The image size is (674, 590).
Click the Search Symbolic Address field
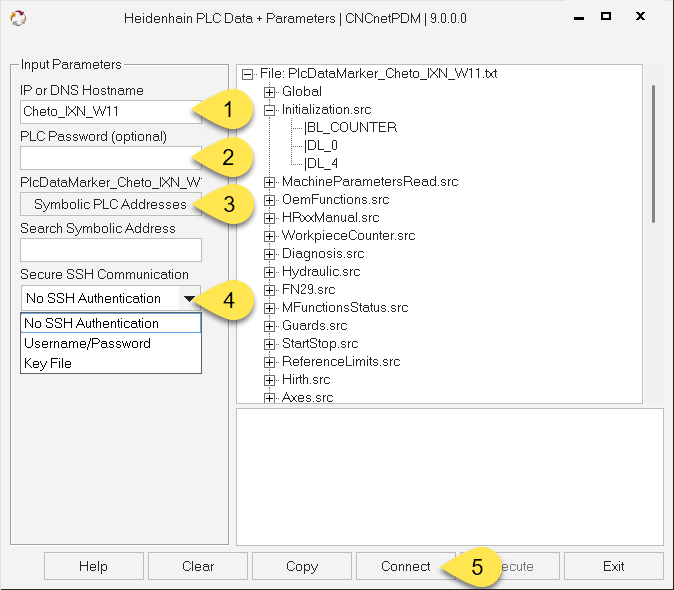click(110, 250)
